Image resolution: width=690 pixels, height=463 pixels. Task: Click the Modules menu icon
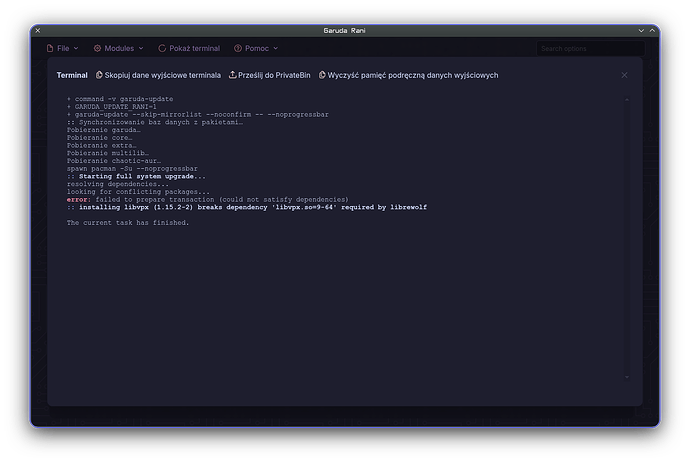[97, 48]
